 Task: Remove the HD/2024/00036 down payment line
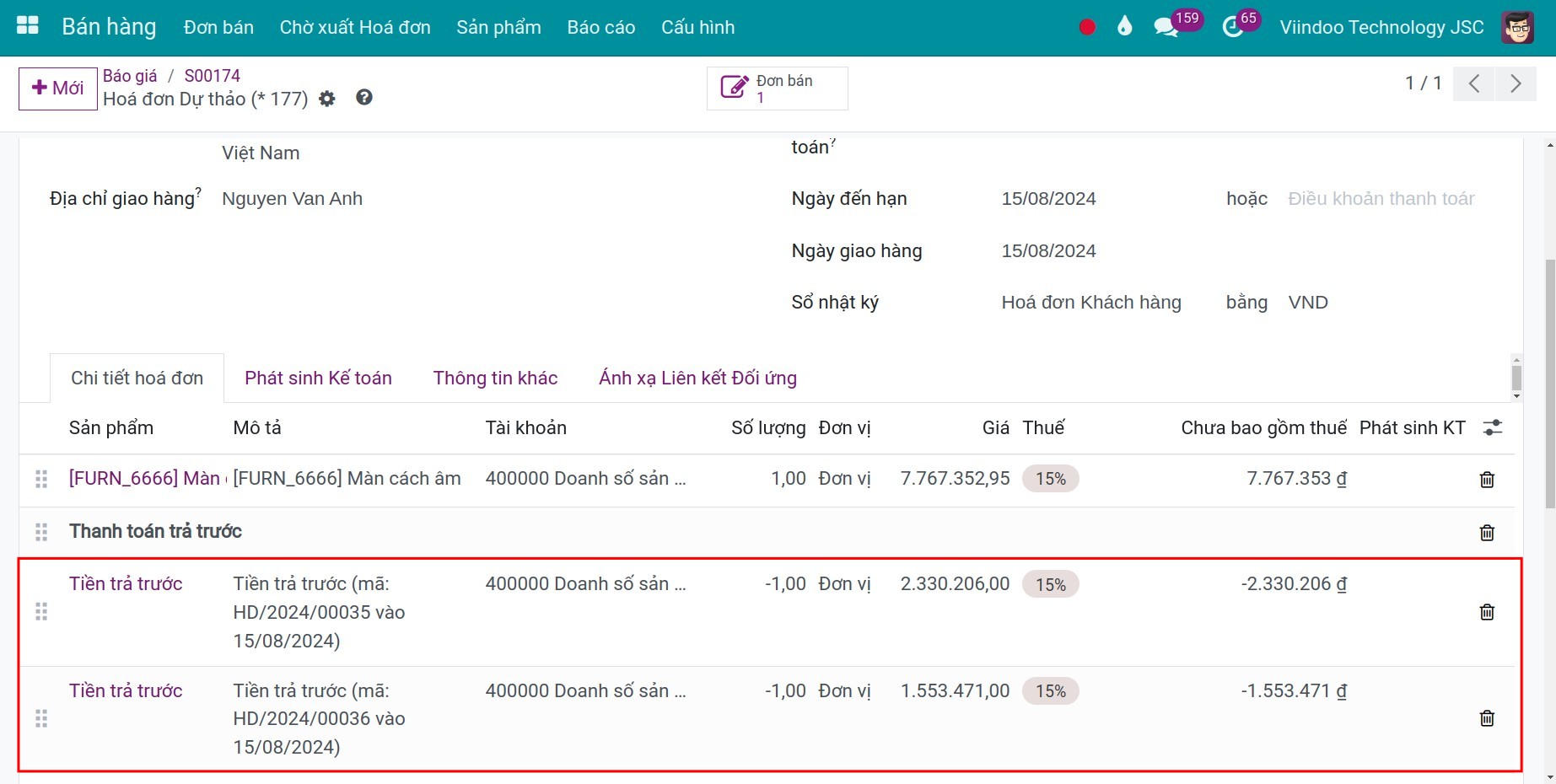[x=1486, y=718]
